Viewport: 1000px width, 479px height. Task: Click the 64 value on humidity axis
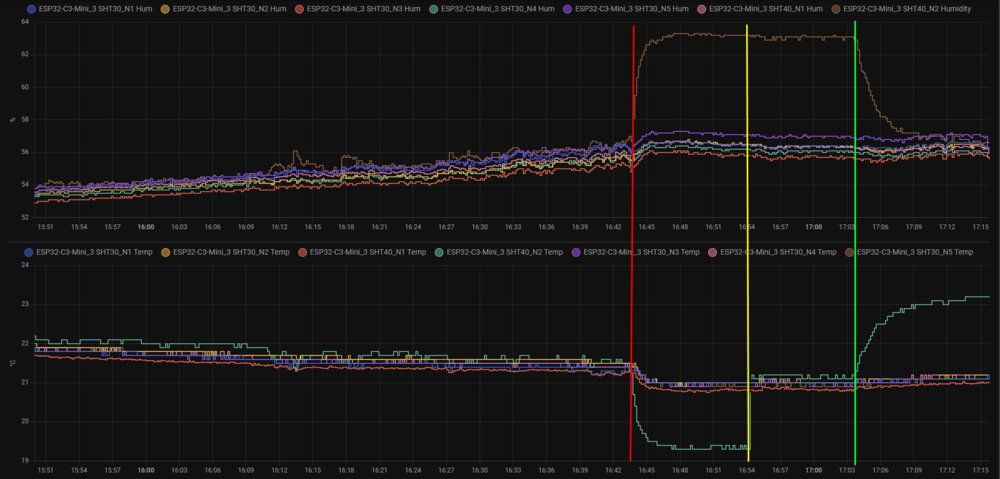click(x=25, y=22)
